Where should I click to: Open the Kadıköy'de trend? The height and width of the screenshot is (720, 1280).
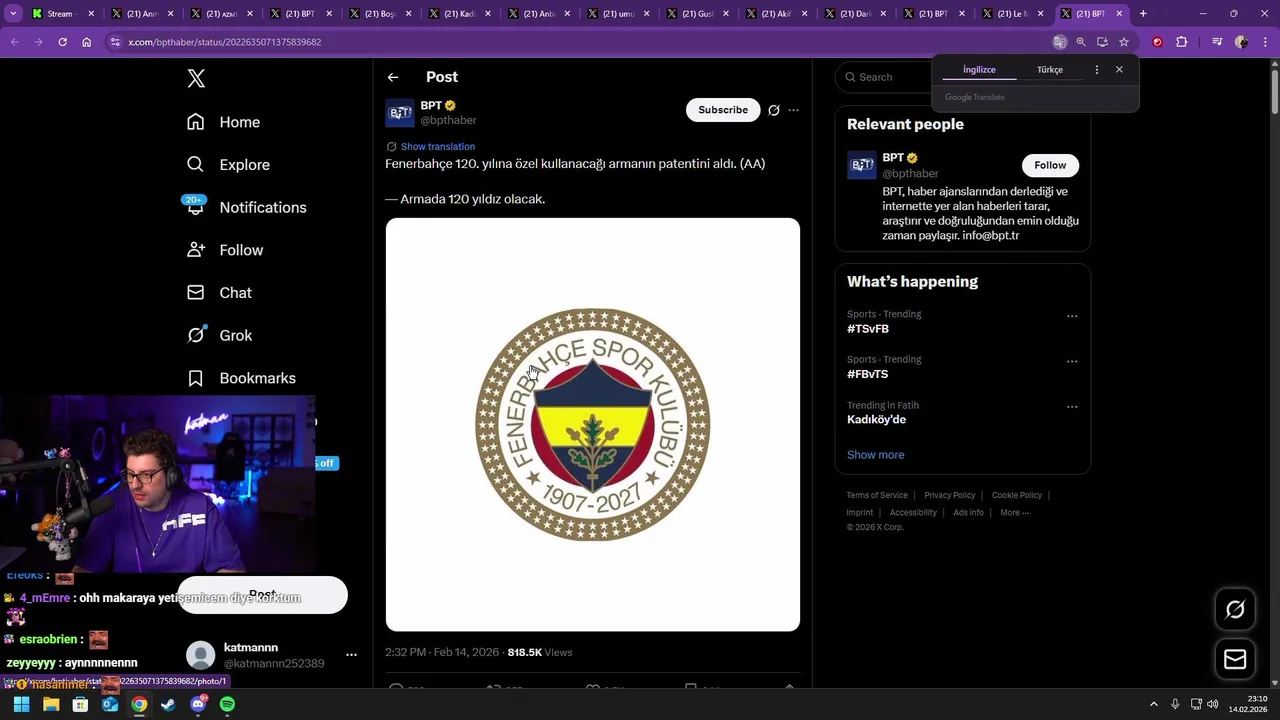click(876, 420)
